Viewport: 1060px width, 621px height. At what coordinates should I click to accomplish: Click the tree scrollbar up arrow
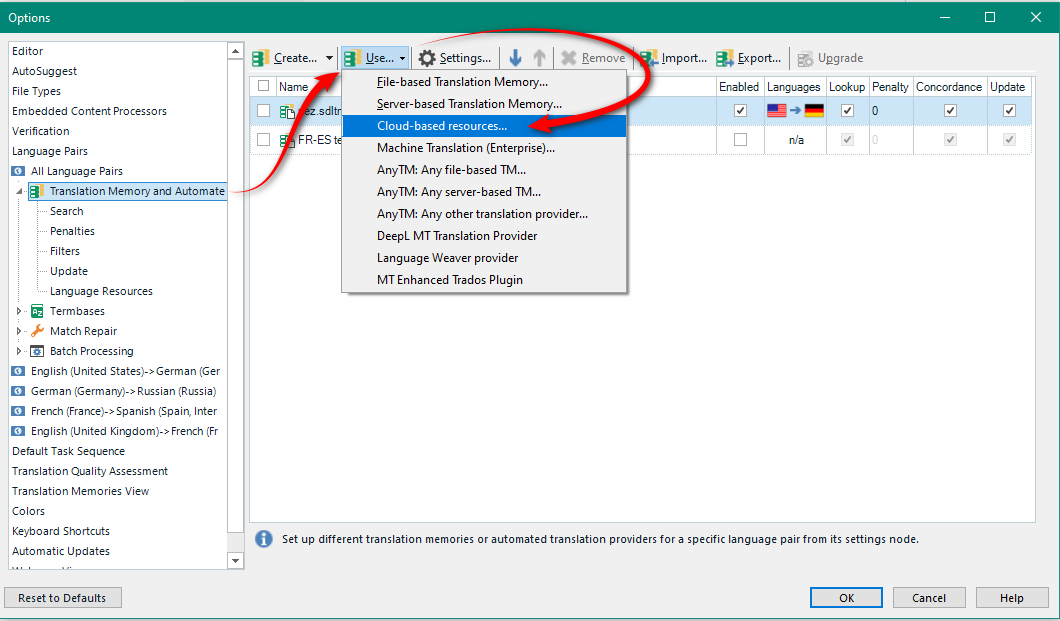pyautogui.click(x=235, y=51)
